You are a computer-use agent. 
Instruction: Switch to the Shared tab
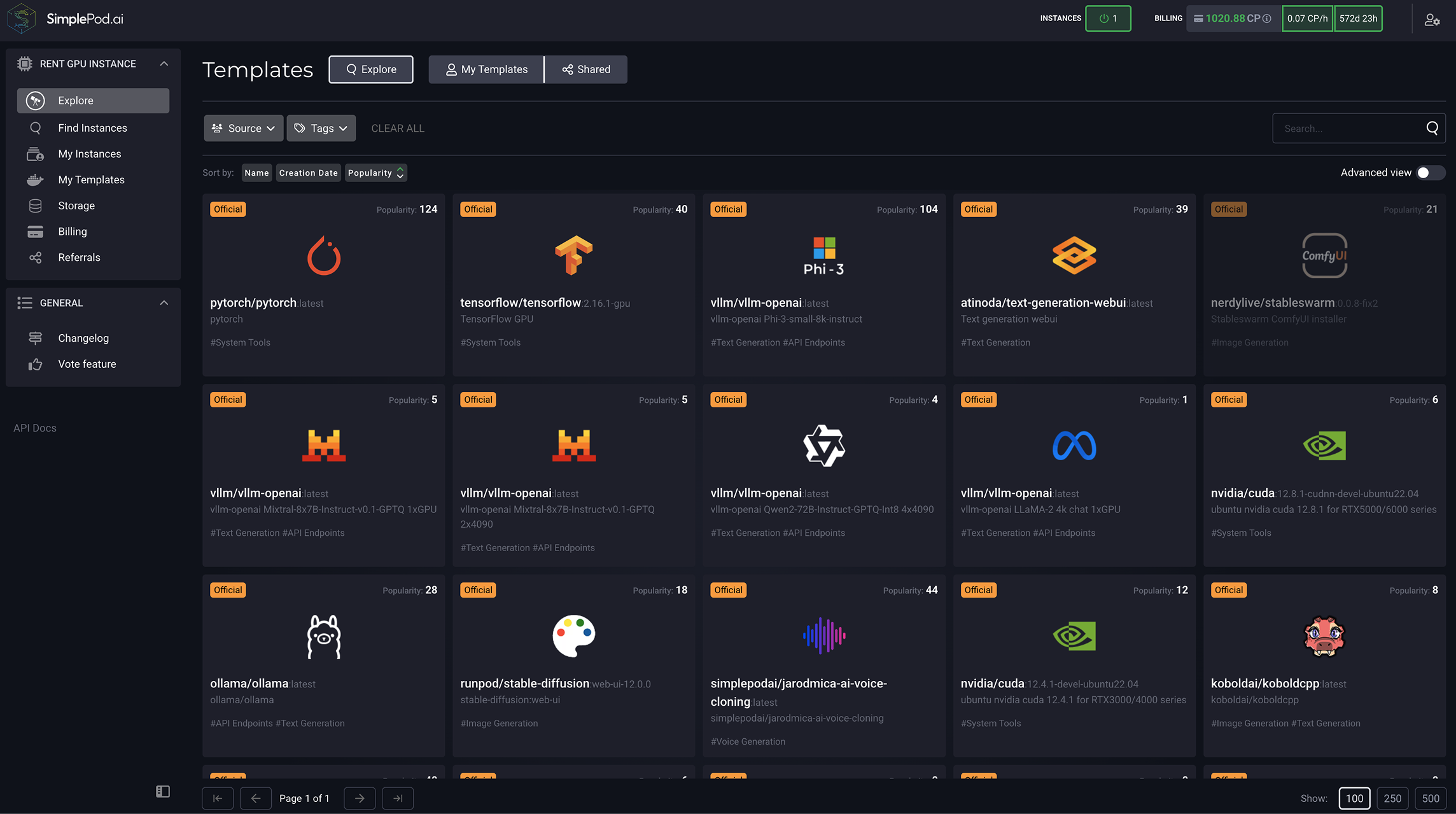[x=586, y=69]
